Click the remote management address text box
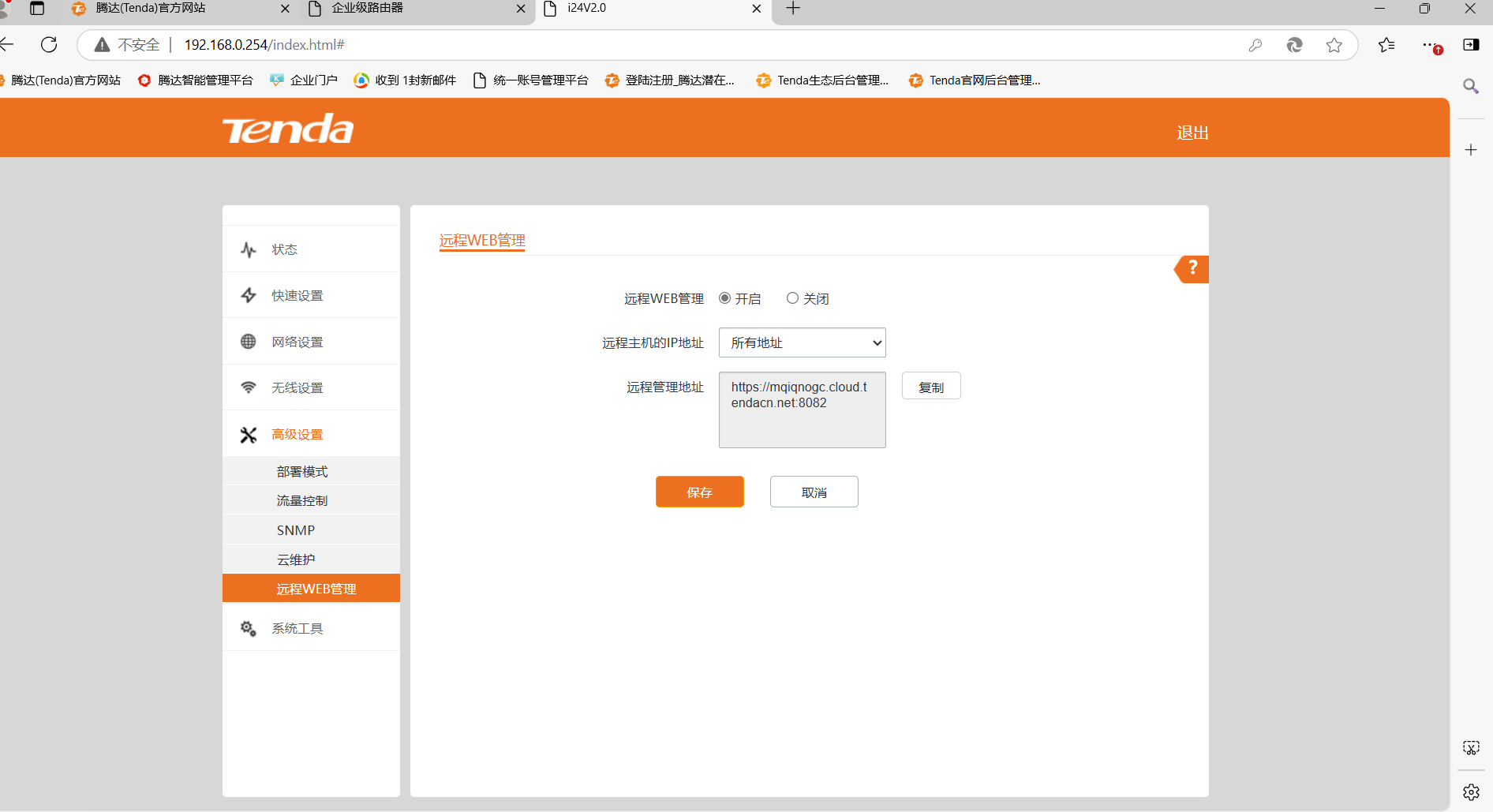1493x812 pixels. point(802,410)
